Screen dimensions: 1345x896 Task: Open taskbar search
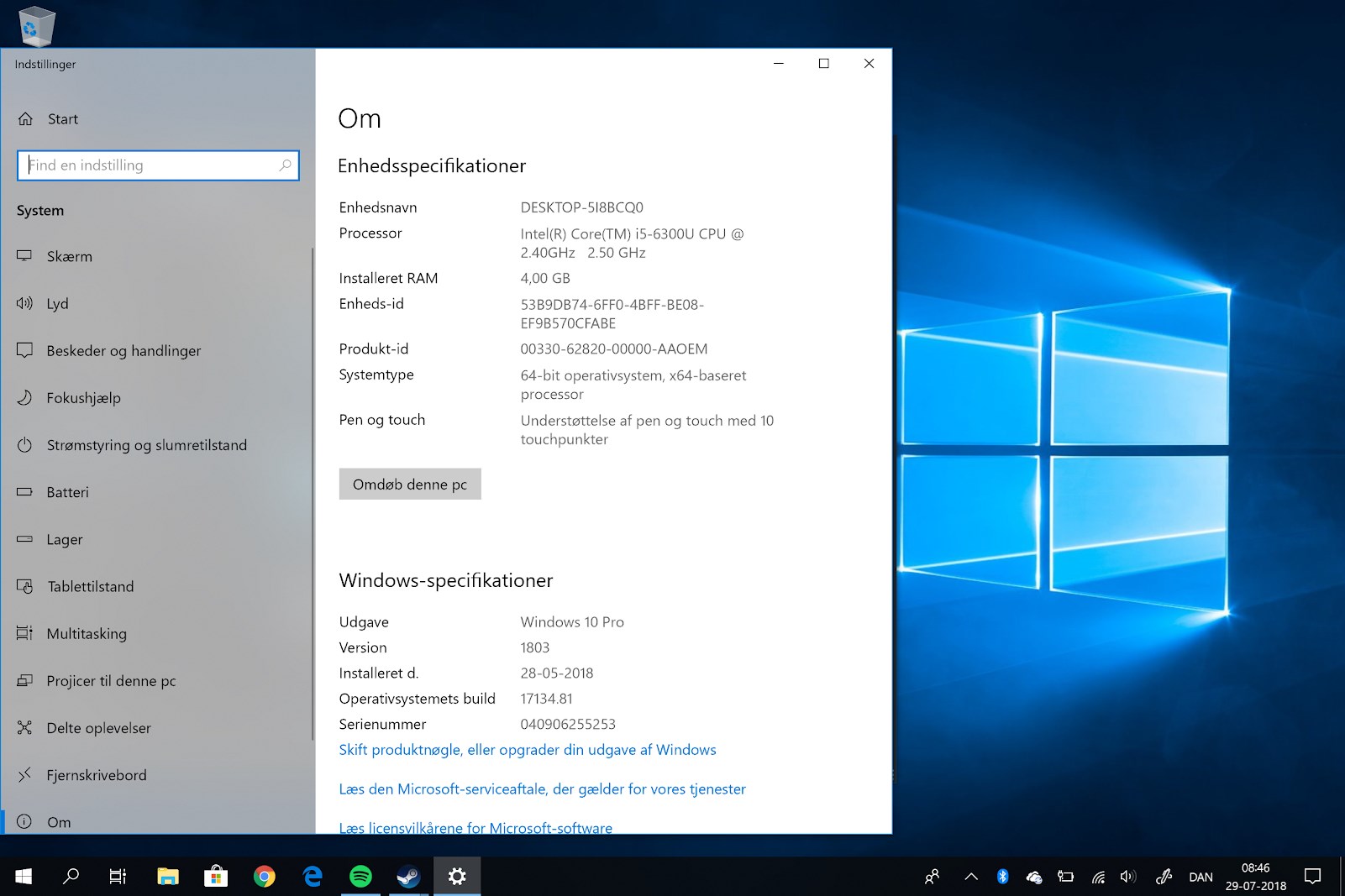[71, 877]
